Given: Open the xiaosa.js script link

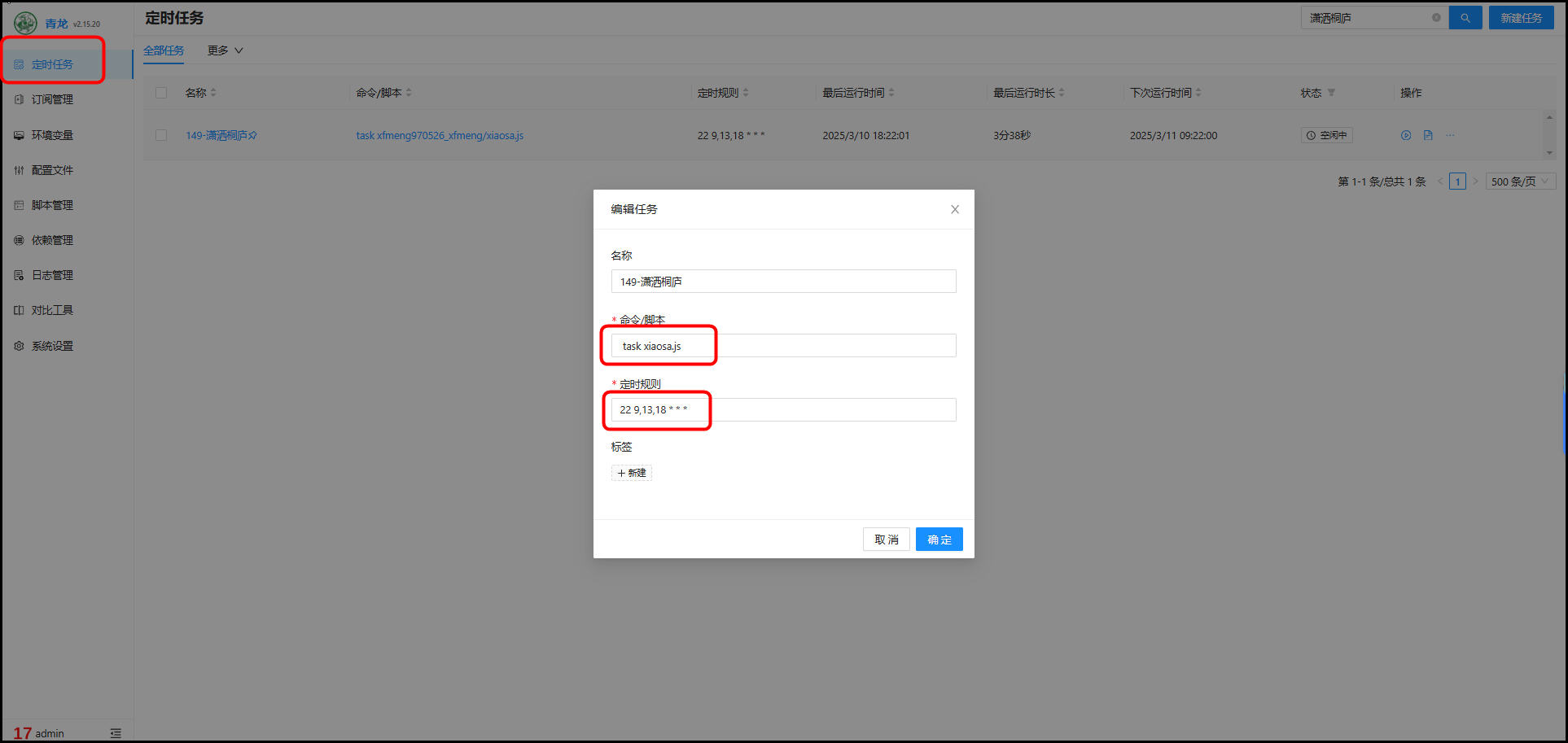Looking at the screenshot, I should (x=440, y=135).
